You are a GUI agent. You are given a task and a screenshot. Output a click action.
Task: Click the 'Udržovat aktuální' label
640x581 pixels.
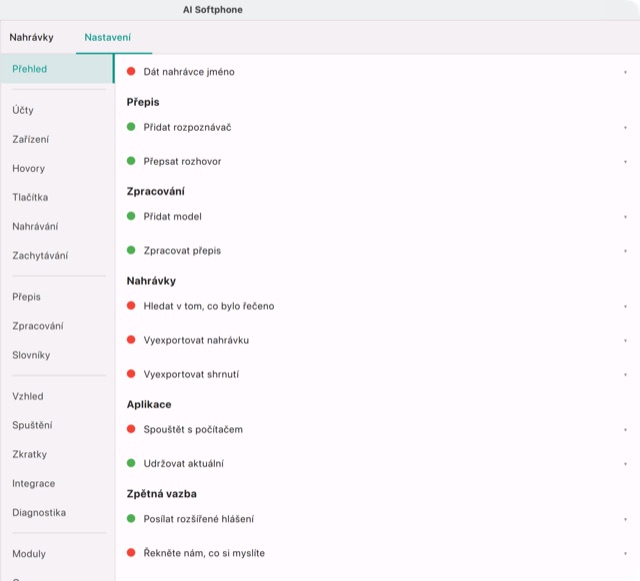[x=184, y=464]
